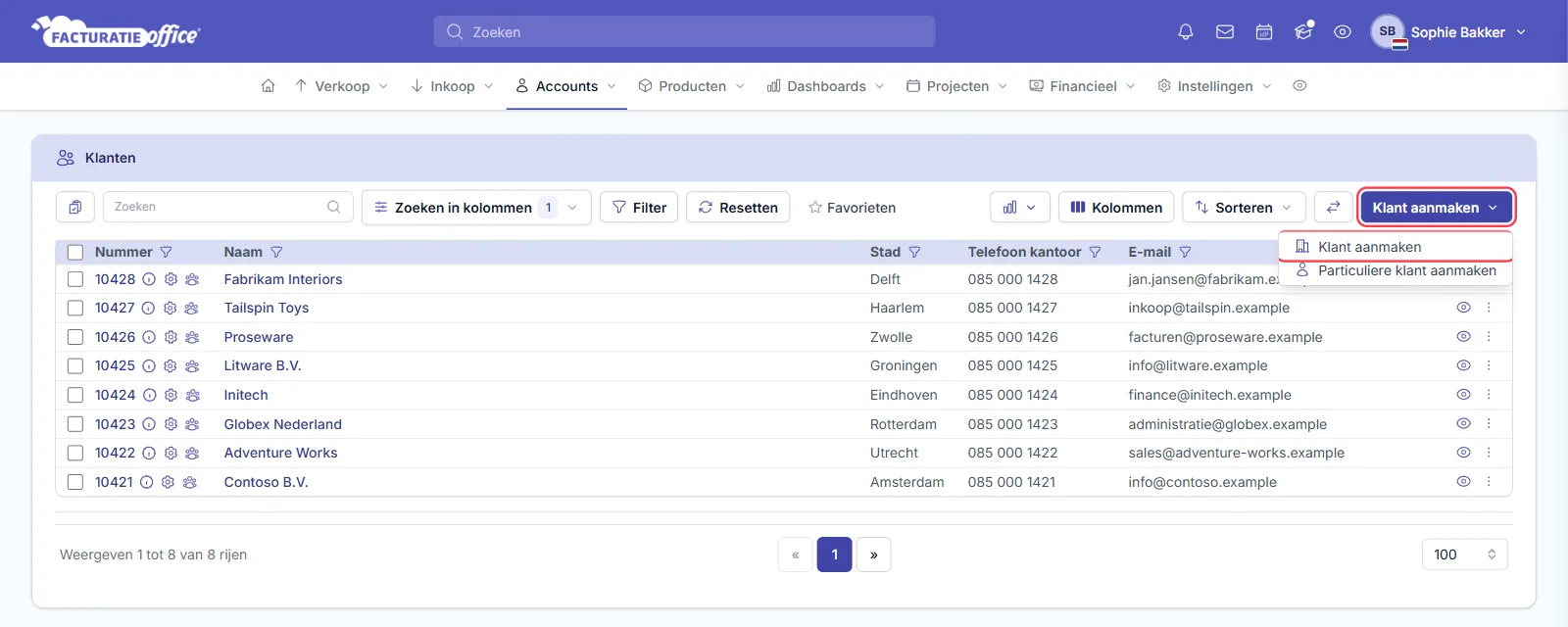Open the gear icon for customer 10427
The width and height of the screenshot is (1568, 627).
pos(170,308)
